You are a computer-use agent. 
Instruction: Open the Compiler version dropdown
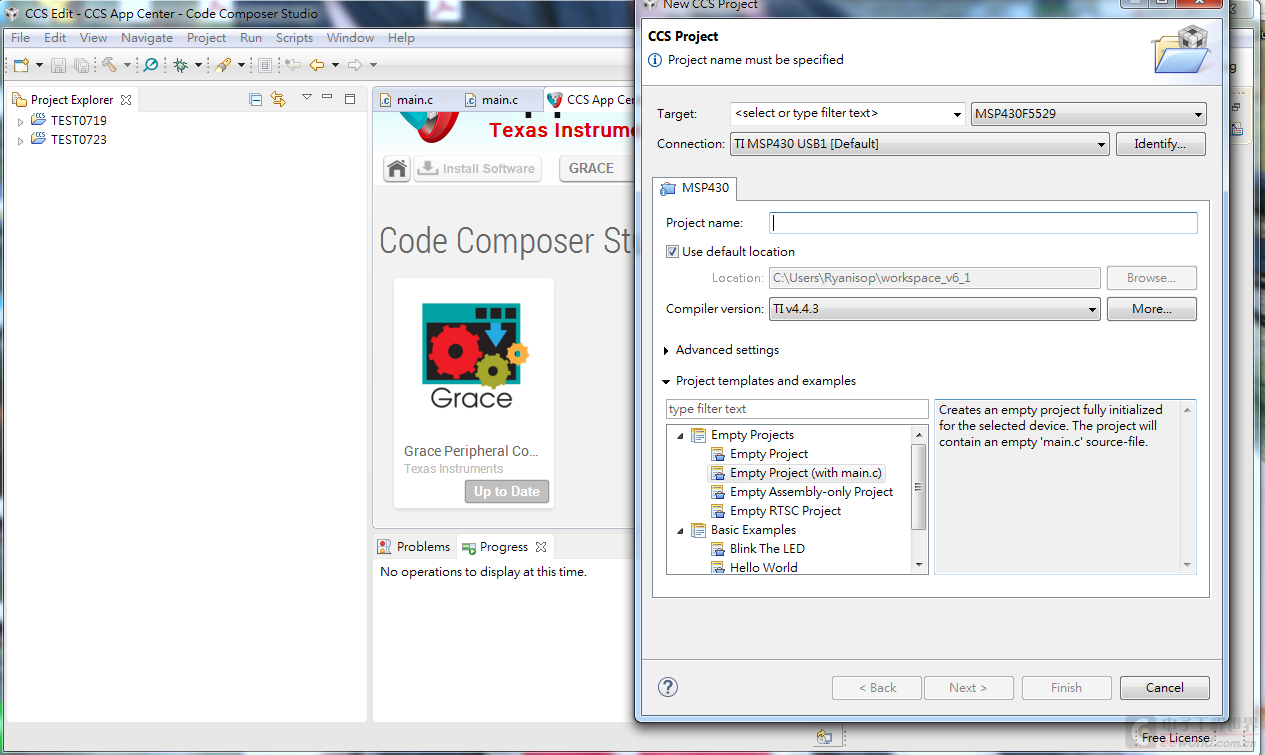tap(935, 309)
